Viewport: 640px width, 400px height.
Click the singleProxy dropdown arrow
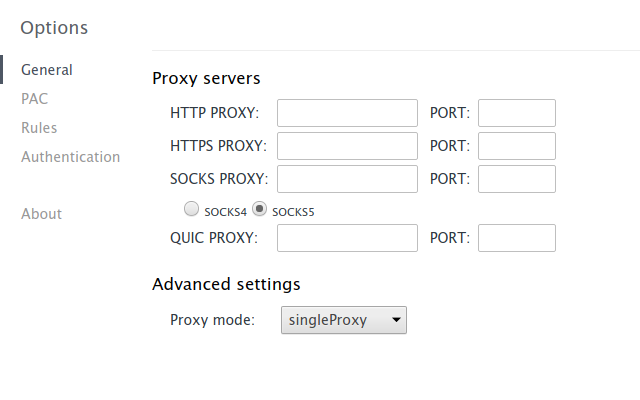[x=396, y=320]
